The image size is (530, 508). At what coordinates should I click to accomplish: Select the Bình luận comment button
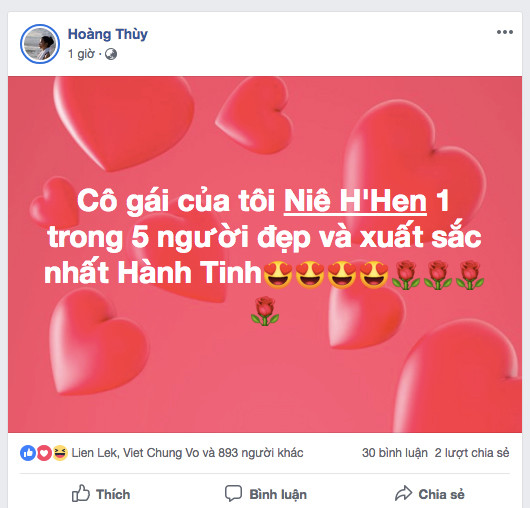pyautogui.click(x=266, y=494)
